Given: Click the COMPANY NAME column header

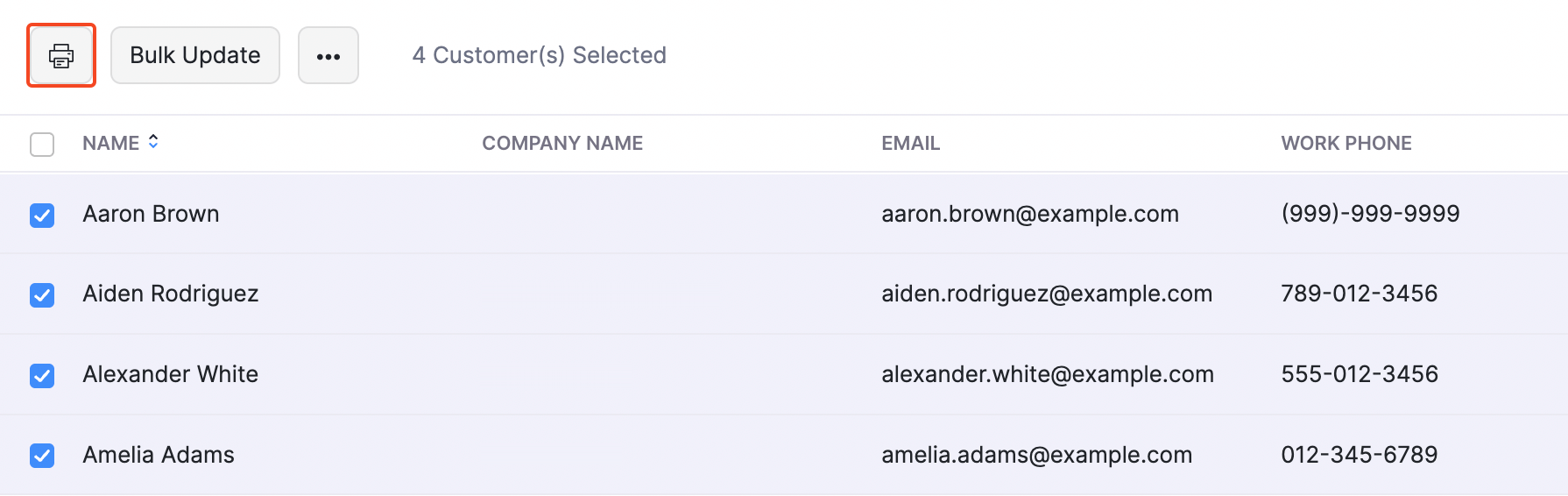Looking at the screenshot, I should (562, 143).
